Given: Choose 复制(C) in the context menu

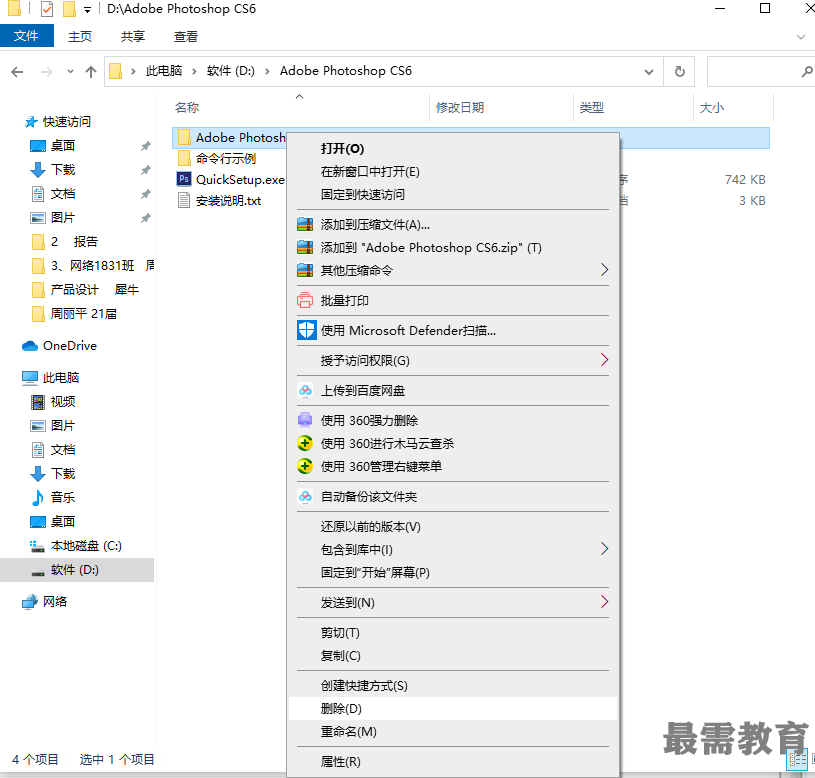Looking at the screenshot, I should tap(453, 655).
